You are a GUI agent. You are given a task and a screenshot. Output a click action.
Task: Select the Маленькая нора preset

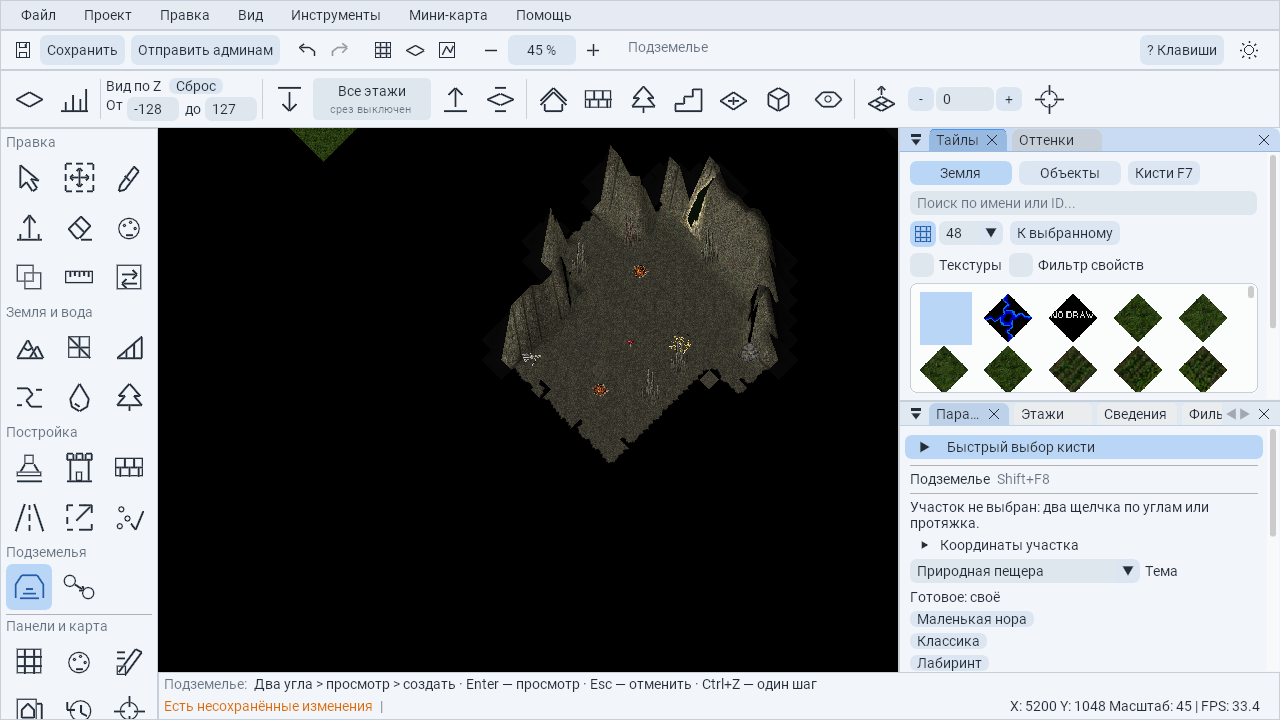972,619
